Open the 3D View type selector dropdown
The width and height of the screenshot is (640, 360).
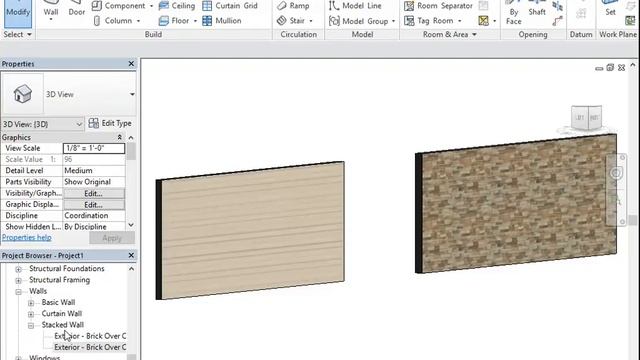click(x=132, y=94)
